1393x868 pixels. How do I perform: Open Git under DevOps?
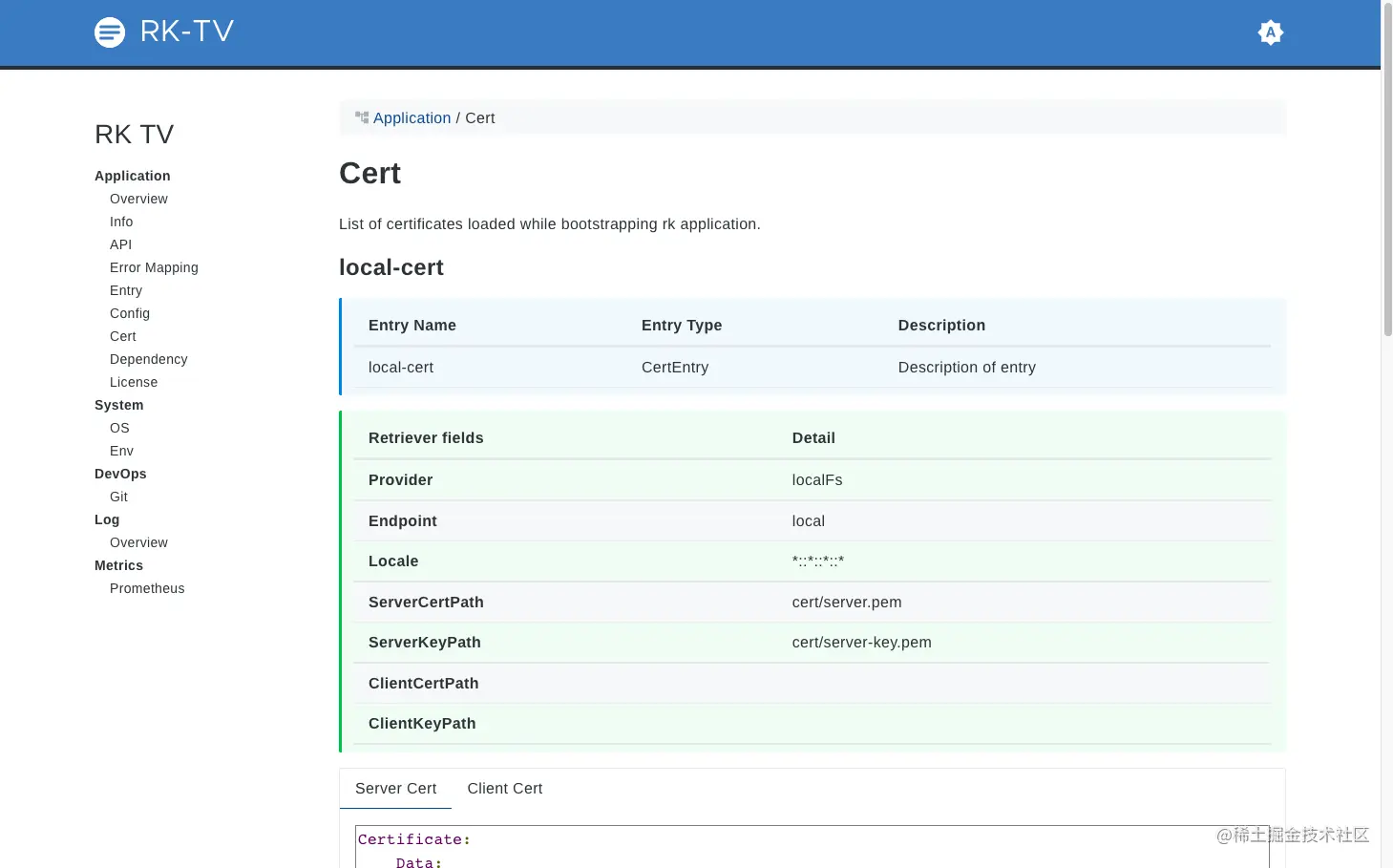pos(118,497)
